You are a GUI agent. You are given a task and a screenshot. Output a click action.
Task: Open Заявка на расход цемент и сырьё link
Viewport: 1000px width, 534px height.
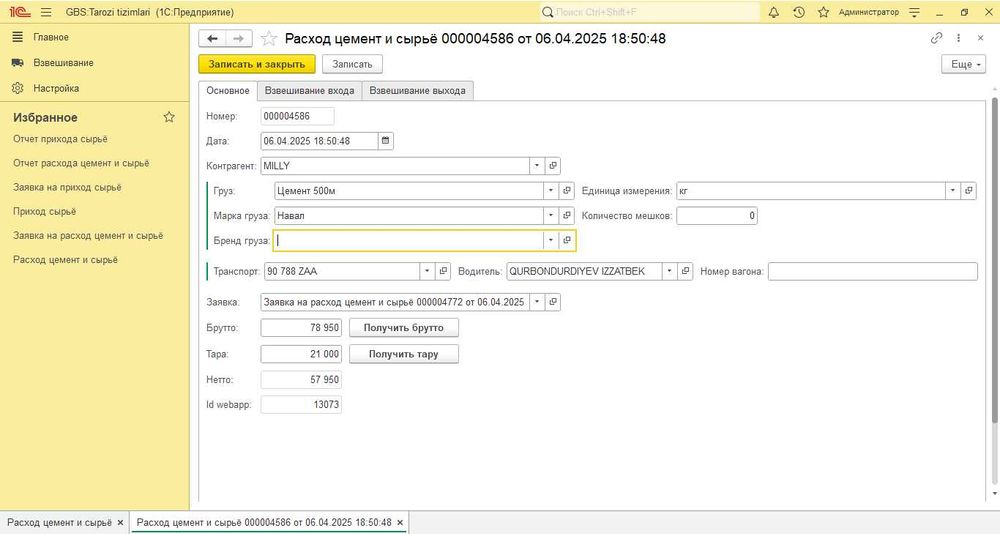coord(88,235)
